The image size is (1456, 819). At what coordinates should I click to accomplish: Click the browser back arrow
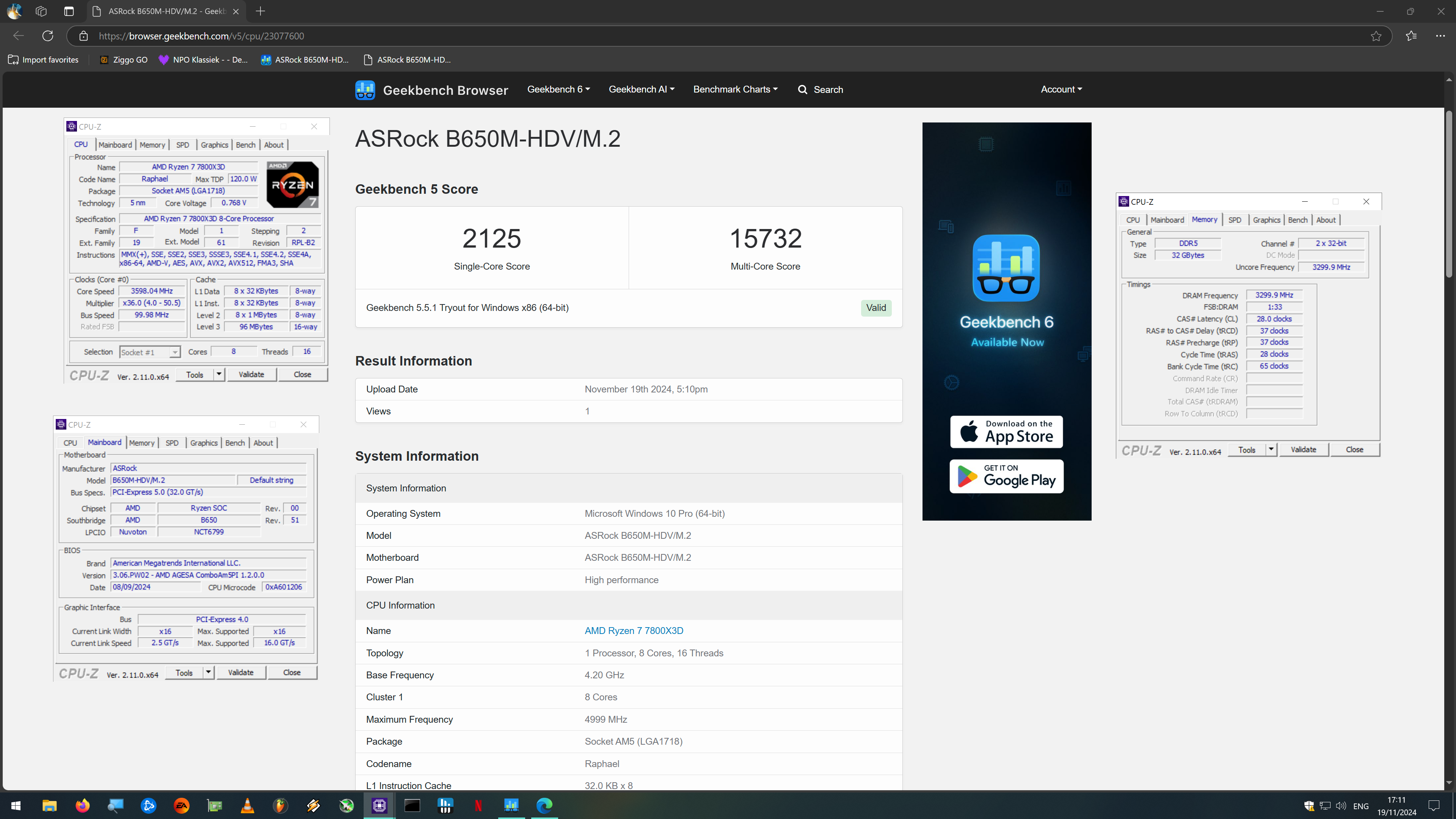(19, 36)
